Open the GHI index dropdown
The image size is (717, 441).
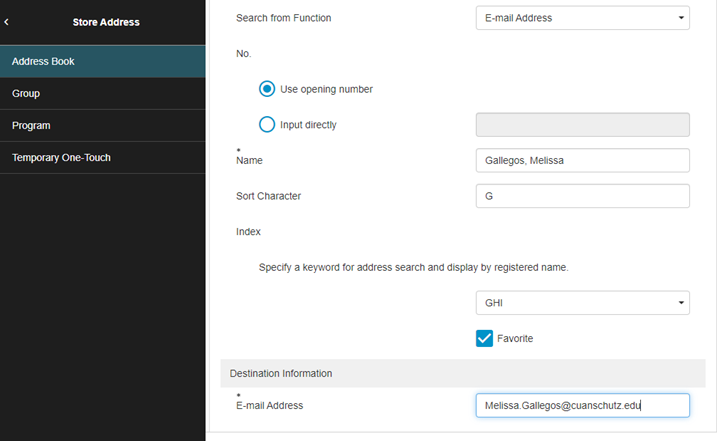582,303
